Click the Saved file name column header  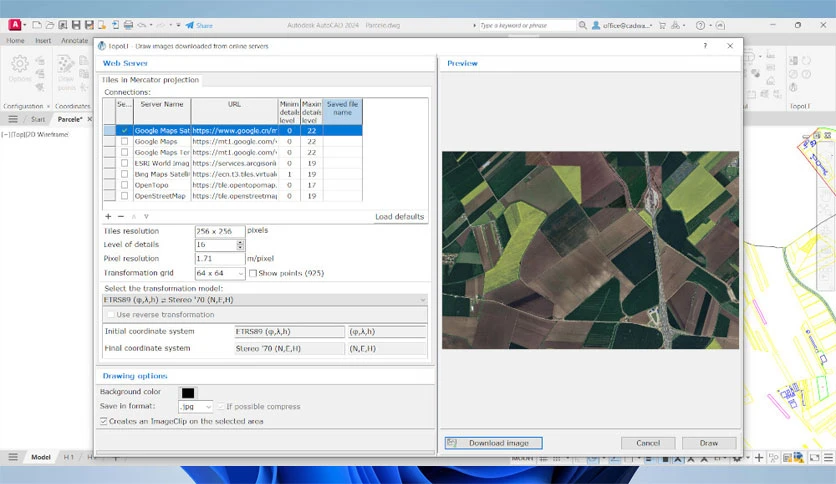[x=342, y=111]
